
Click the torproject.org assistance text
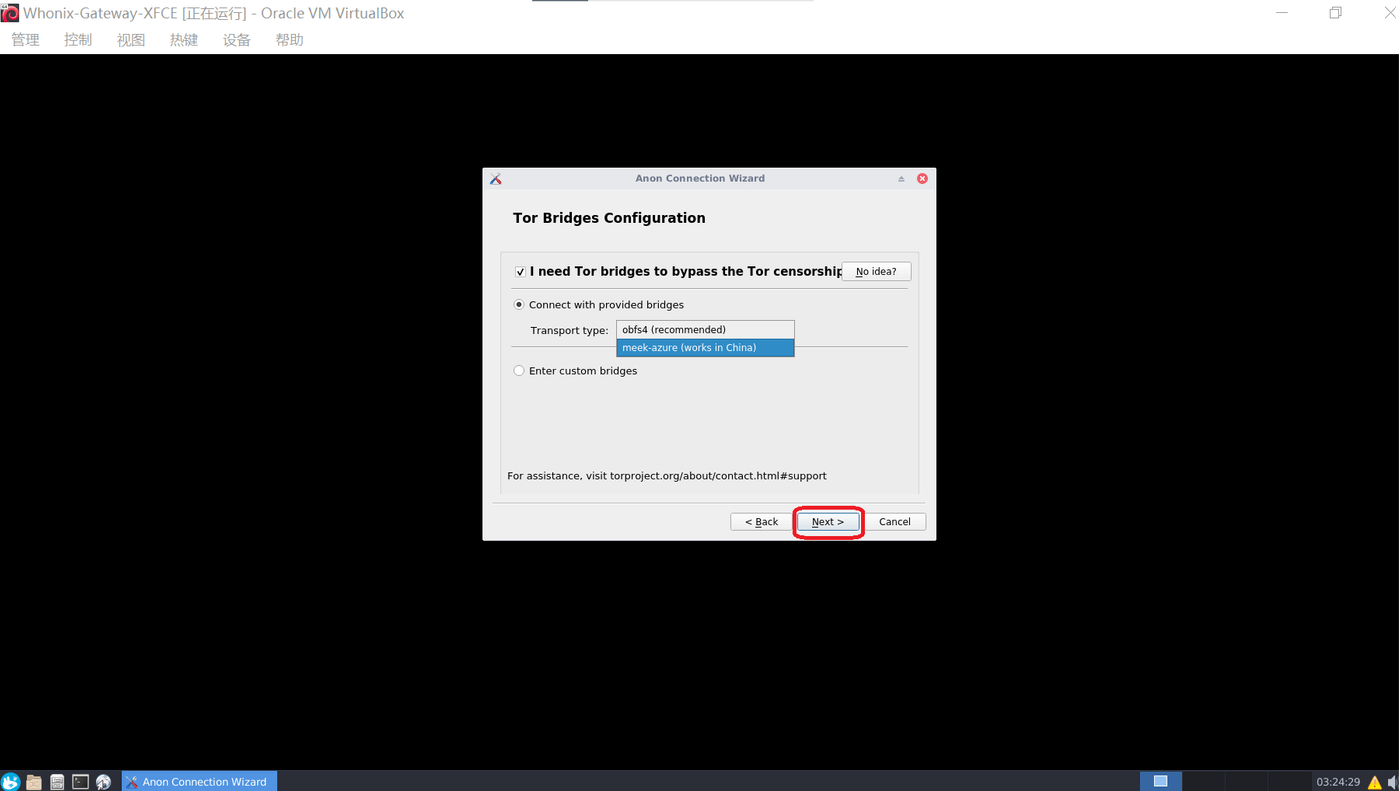(667, 476)
